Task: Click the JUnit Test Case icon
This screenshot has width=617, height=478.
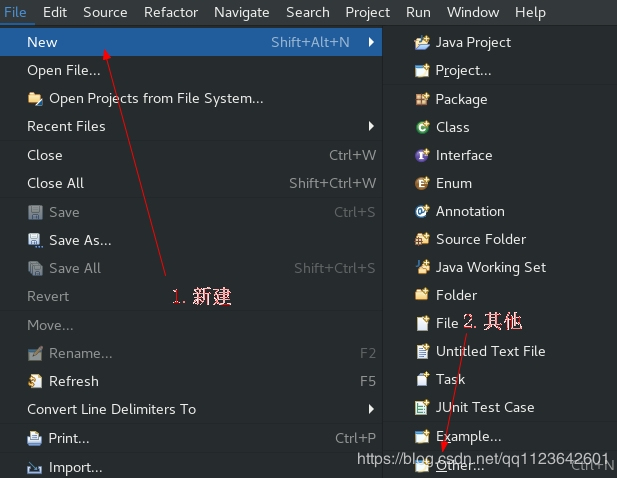Action: click(x=422, y=407)
